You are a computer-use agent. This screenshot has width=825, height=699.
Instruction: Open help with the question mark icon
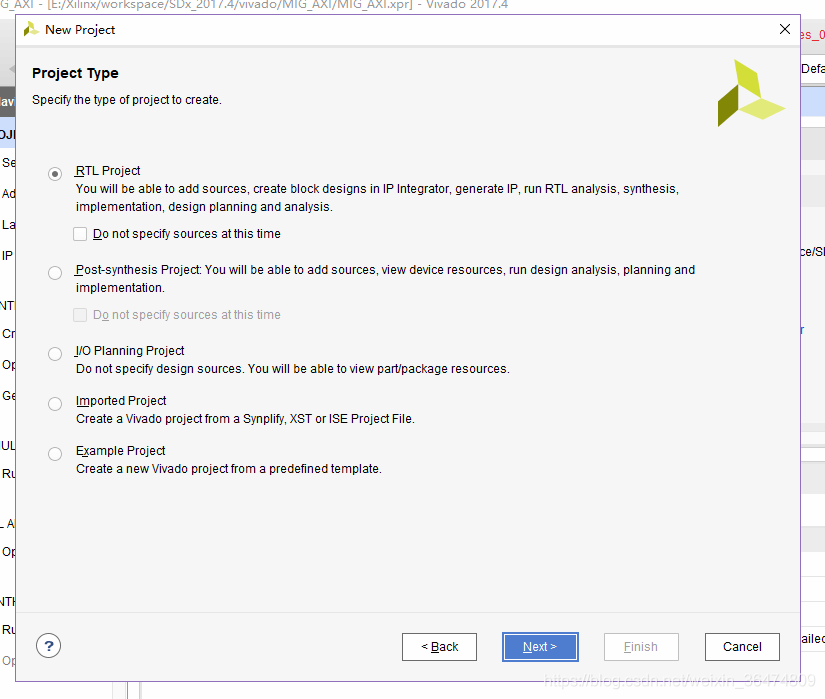48,645
